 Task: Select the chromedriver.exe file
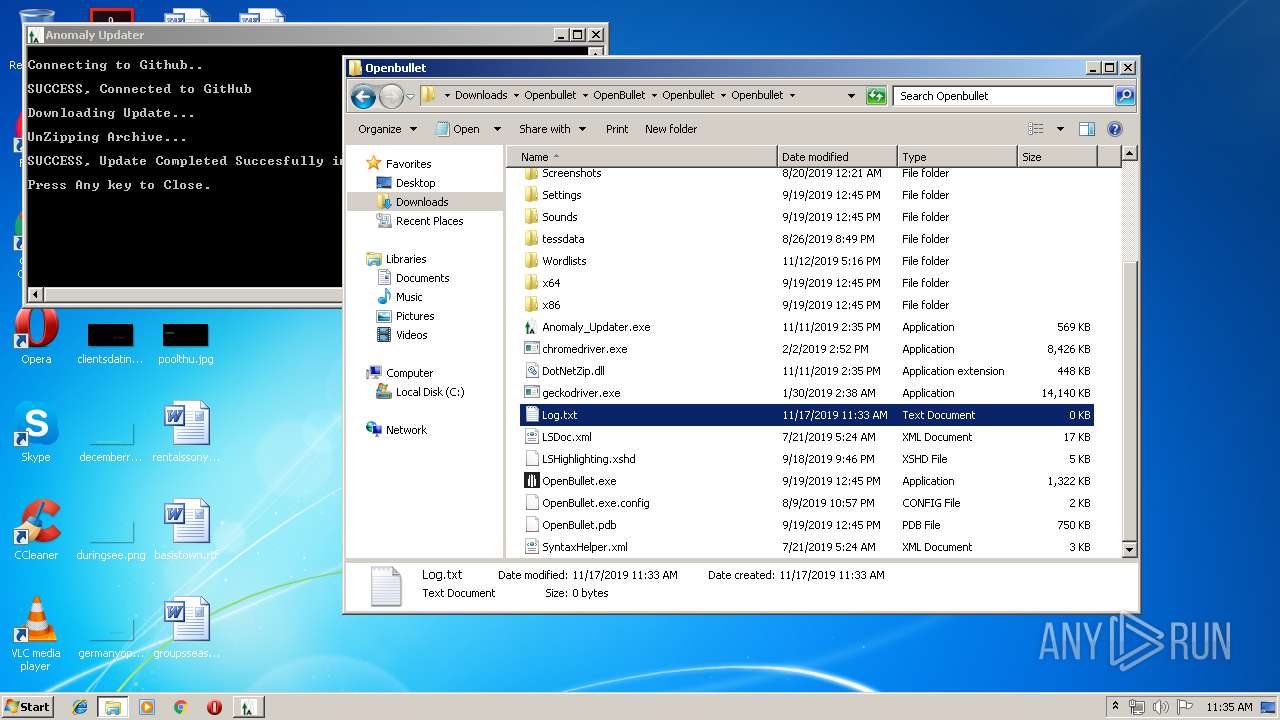click(585, 349)
